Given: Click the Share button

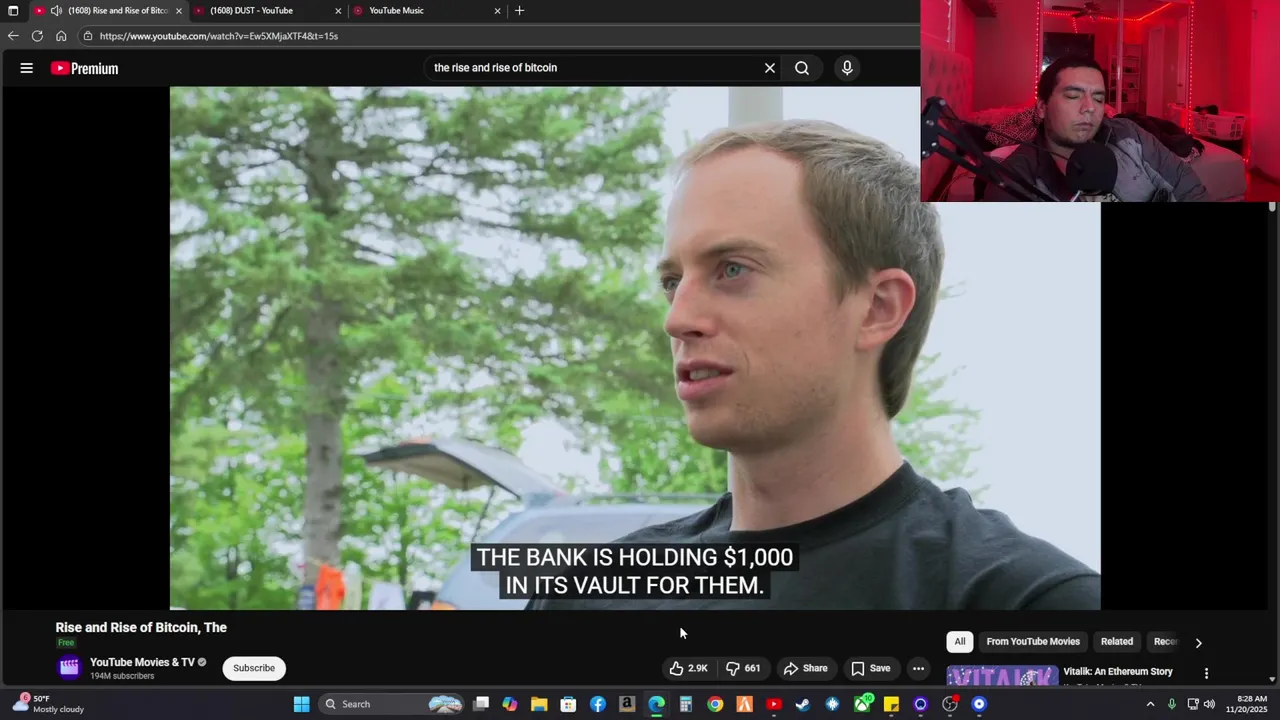Looking at the screenshot, I should tap(805, 668).
